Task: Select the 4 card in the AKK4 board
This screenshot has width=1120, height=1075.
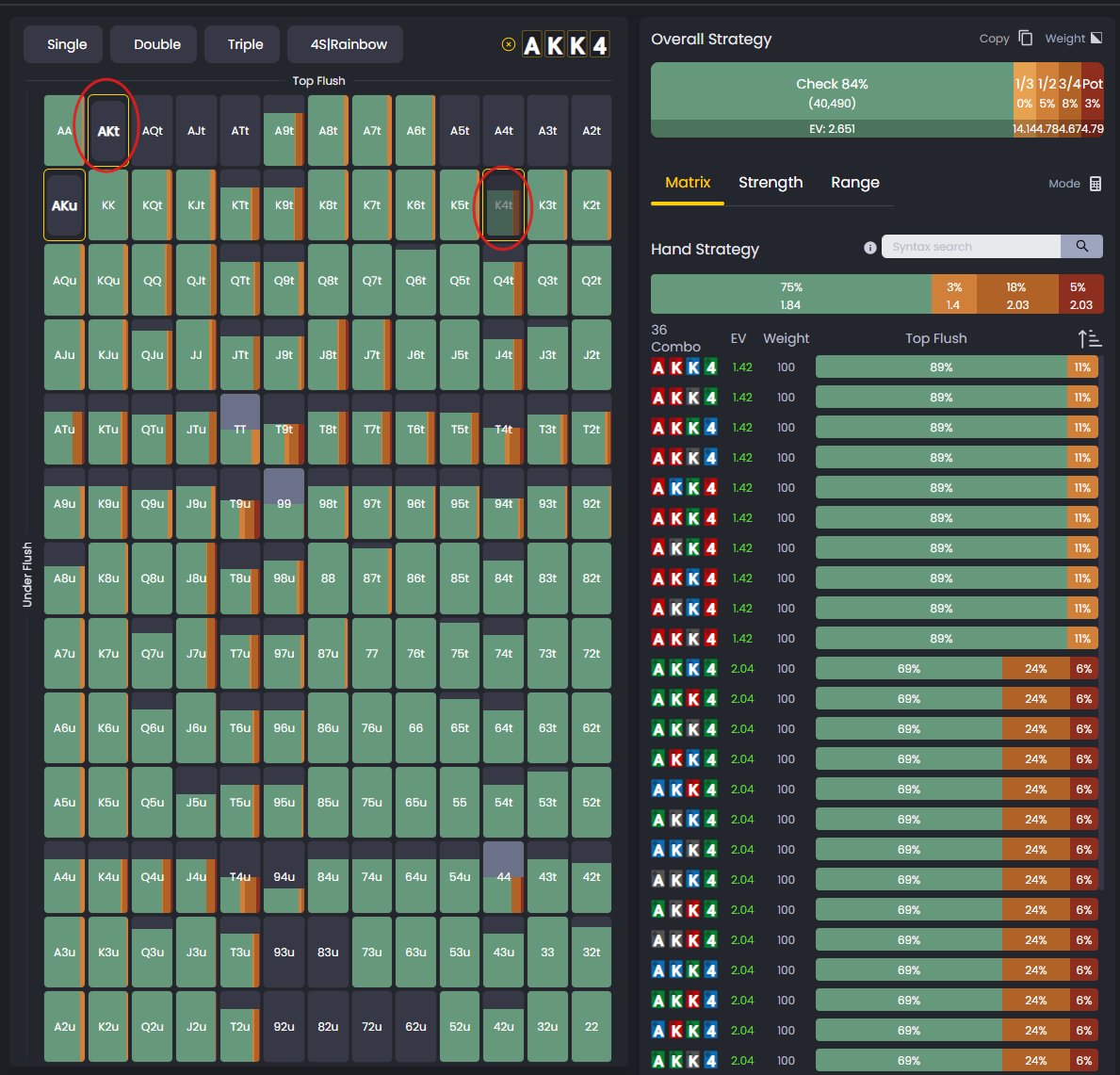Action: pos(600,44)
